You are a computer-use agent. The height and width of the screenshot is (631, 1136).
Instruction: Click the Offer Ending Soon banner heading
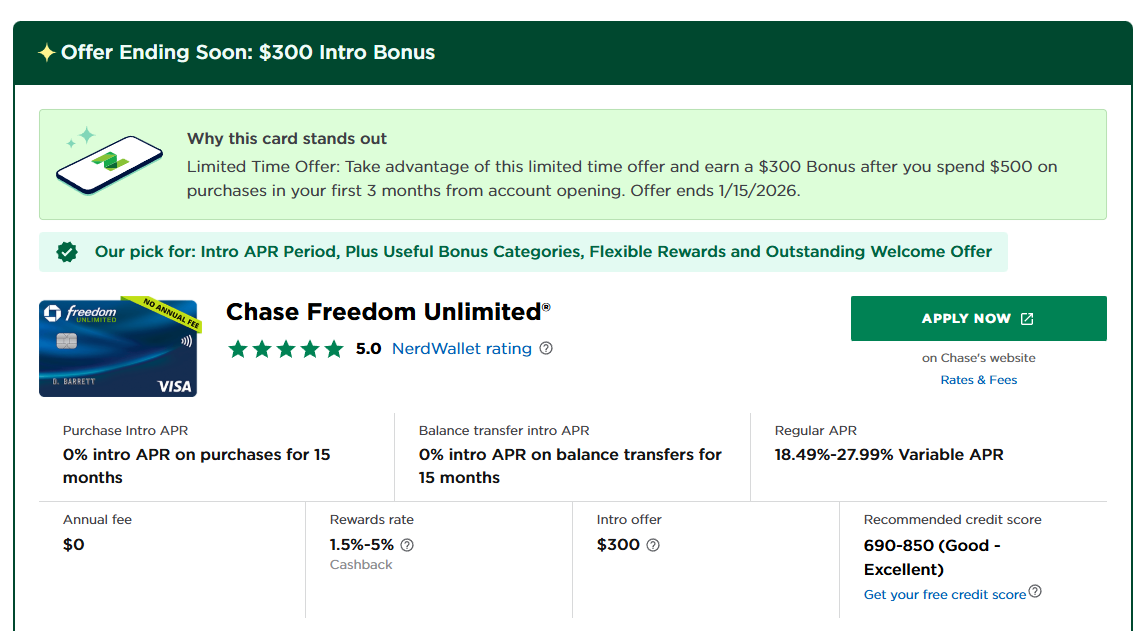248,52
